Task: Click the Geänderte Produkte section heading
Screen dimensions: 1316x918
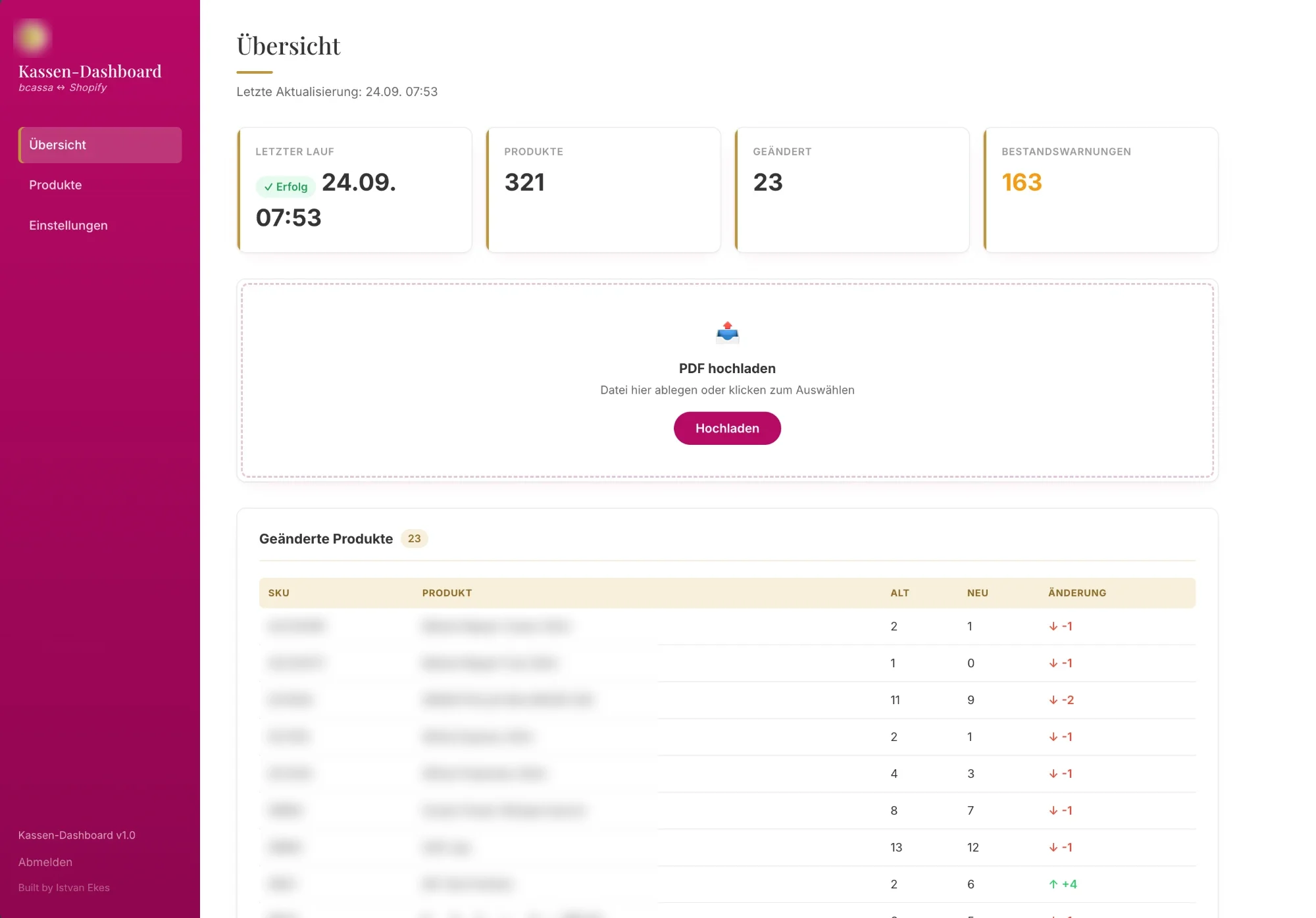Action: [x=326, y=539]
